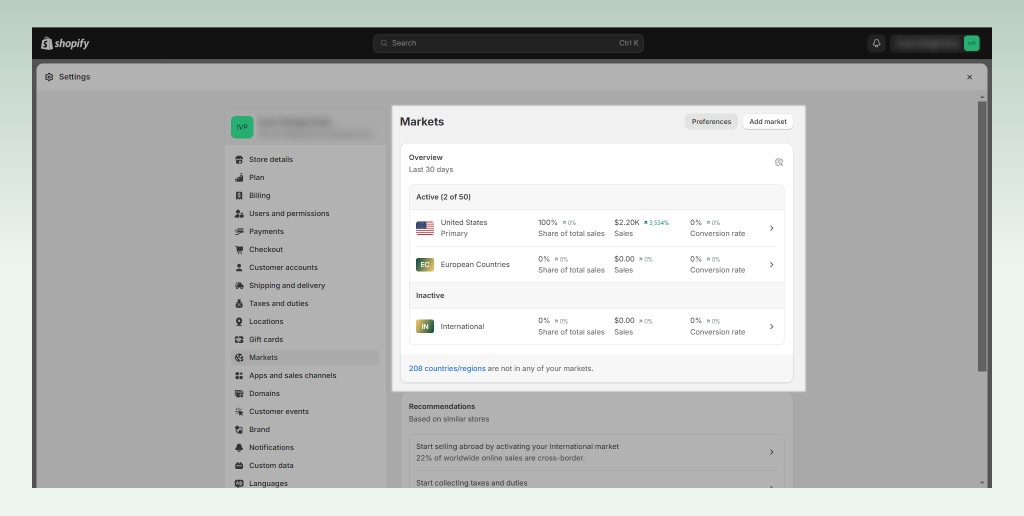
Task: Expand the International market row chevron
Action: click(x=771, y=327)
